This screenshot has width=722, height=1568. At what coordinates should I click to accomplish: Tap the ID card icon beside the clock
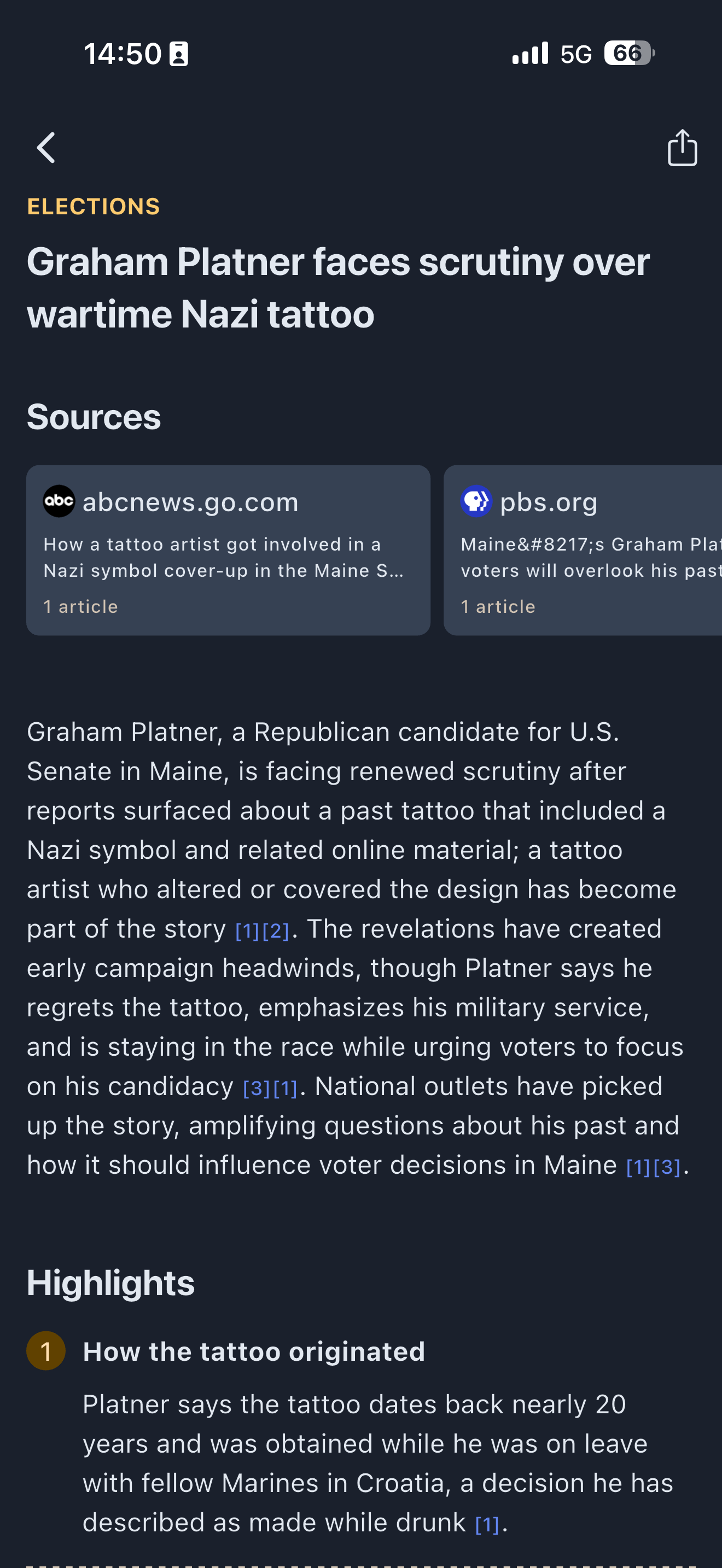tap(178, 54)
